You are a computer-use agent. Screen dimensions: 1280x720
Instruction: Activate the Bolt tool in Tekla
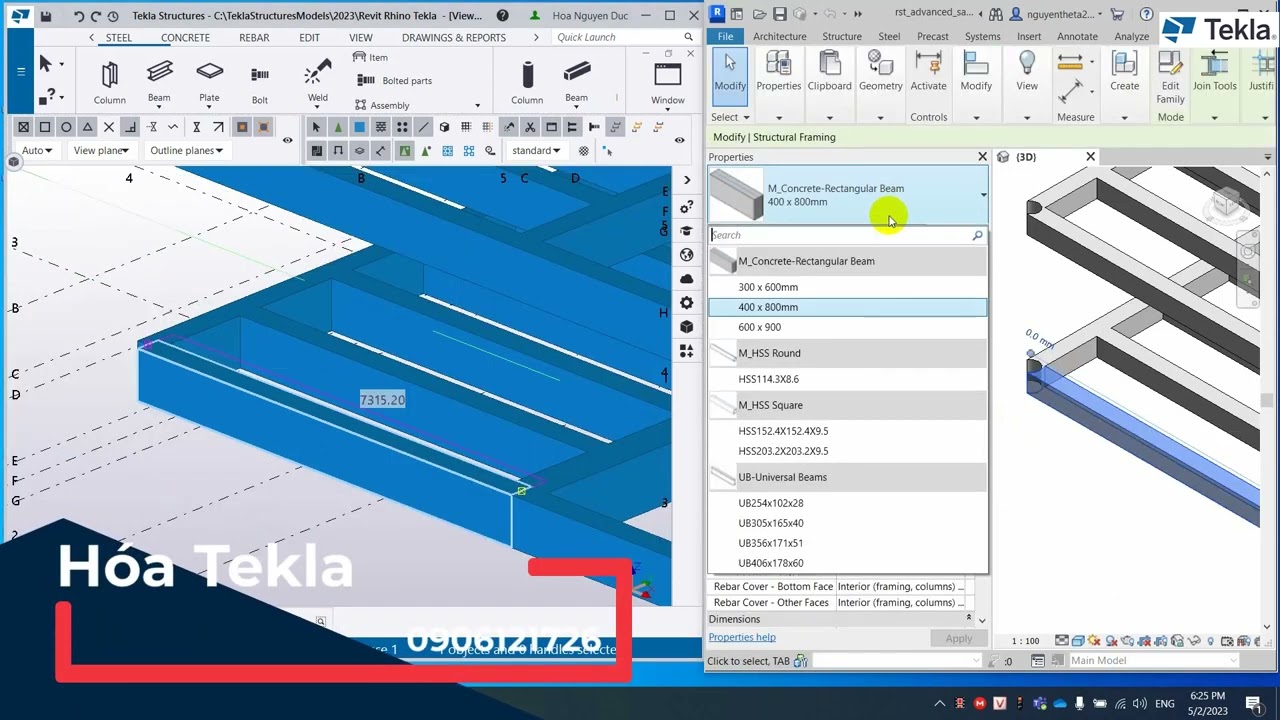tap(260, 82)
